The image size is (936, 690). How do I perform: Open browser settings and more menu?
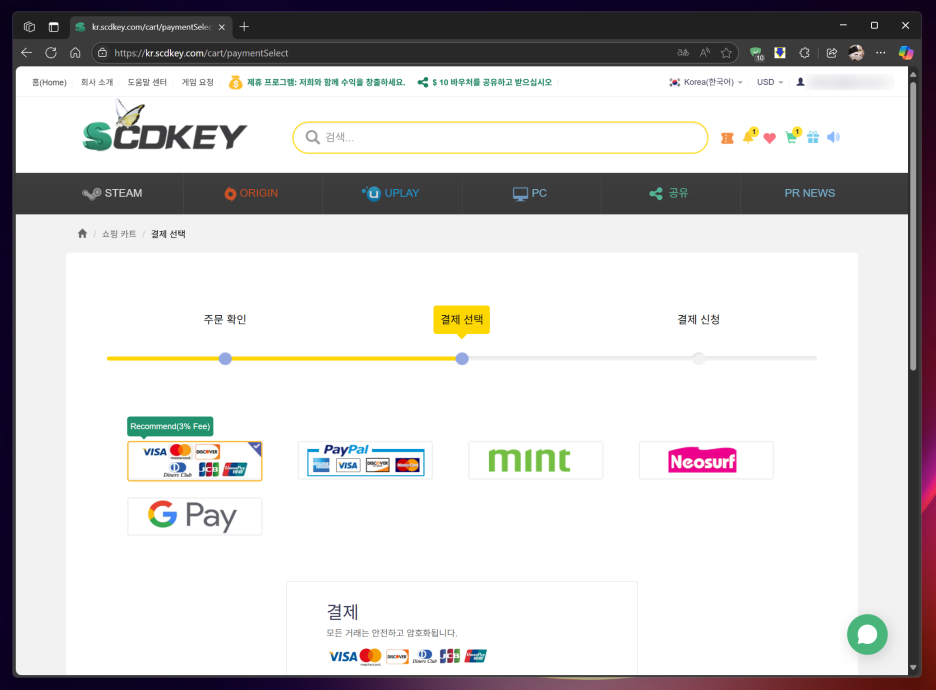pos(880,53)
